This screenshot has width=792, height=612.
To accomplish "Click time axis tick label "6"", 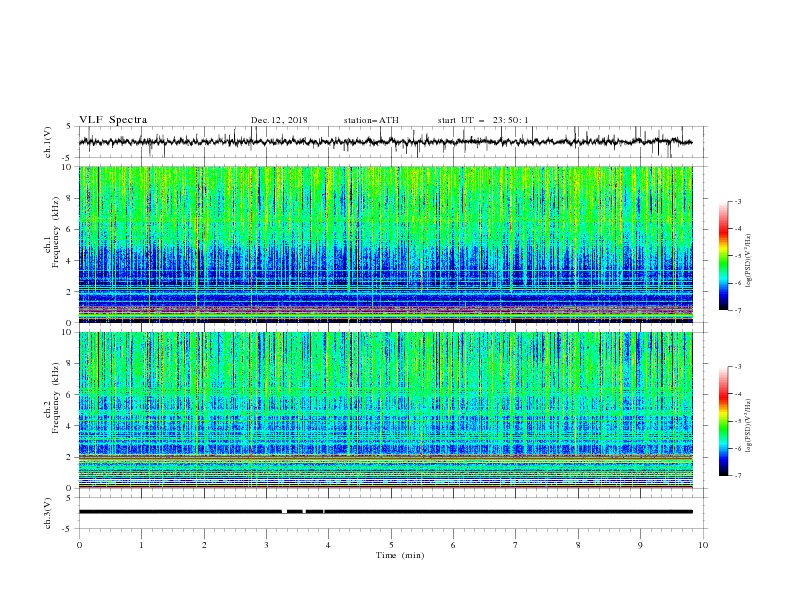I will tap(454, 545).
